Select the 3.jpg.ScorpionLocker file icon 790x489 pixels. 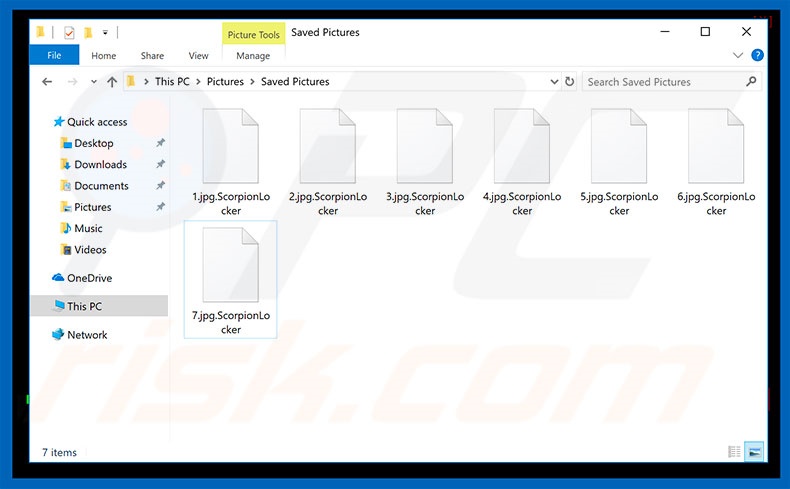point(425,146)
